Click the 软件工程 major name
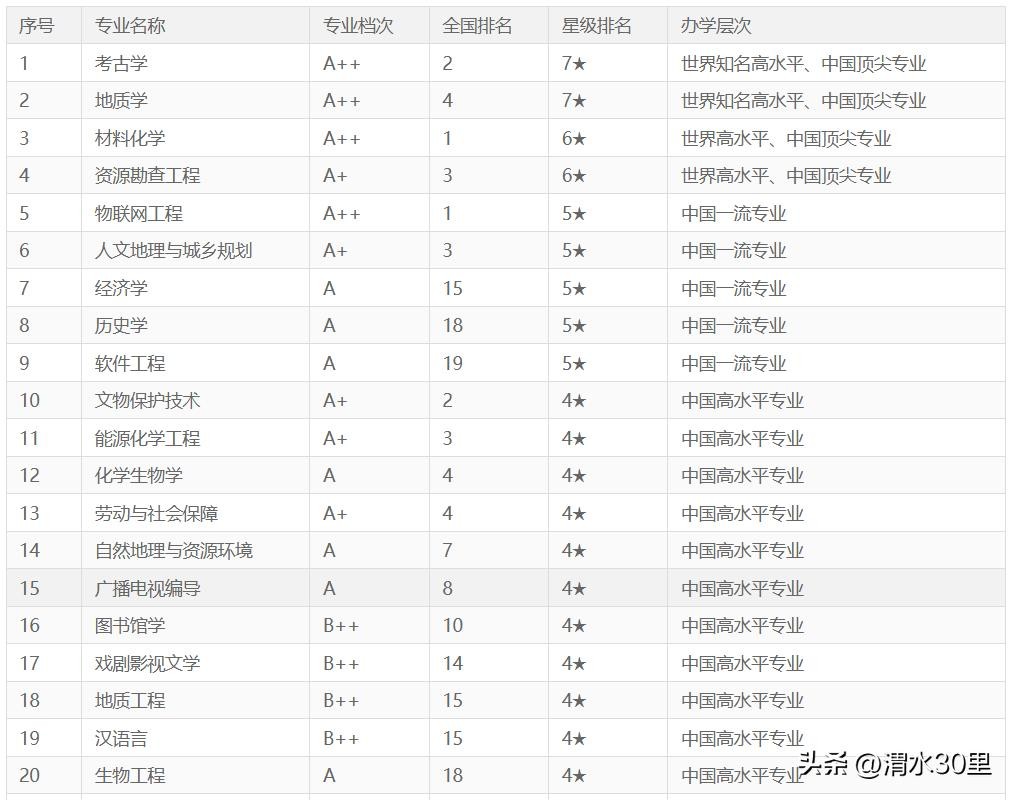The width and height of the screenshot is (1015, 800). pos(130,364)
